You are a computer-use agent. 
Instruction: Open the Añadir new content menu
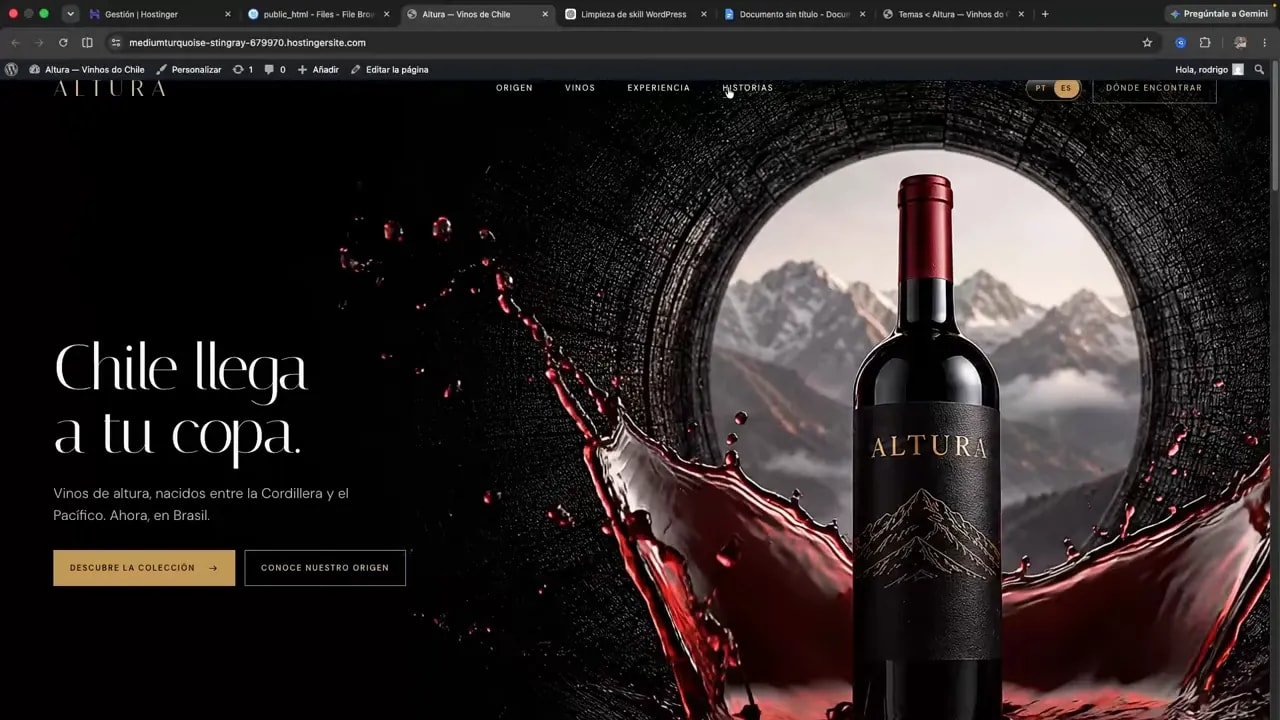318,69
